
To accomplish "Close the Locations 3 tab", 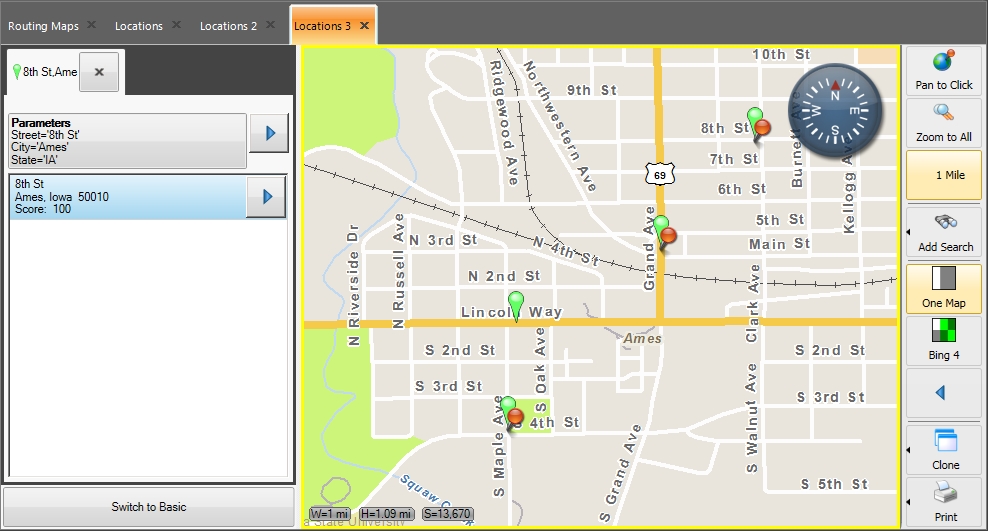I will pos(364,25).
